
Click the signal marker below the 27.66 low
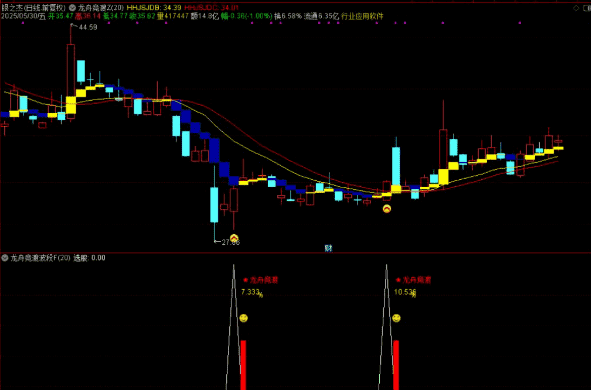click(234, 238)
